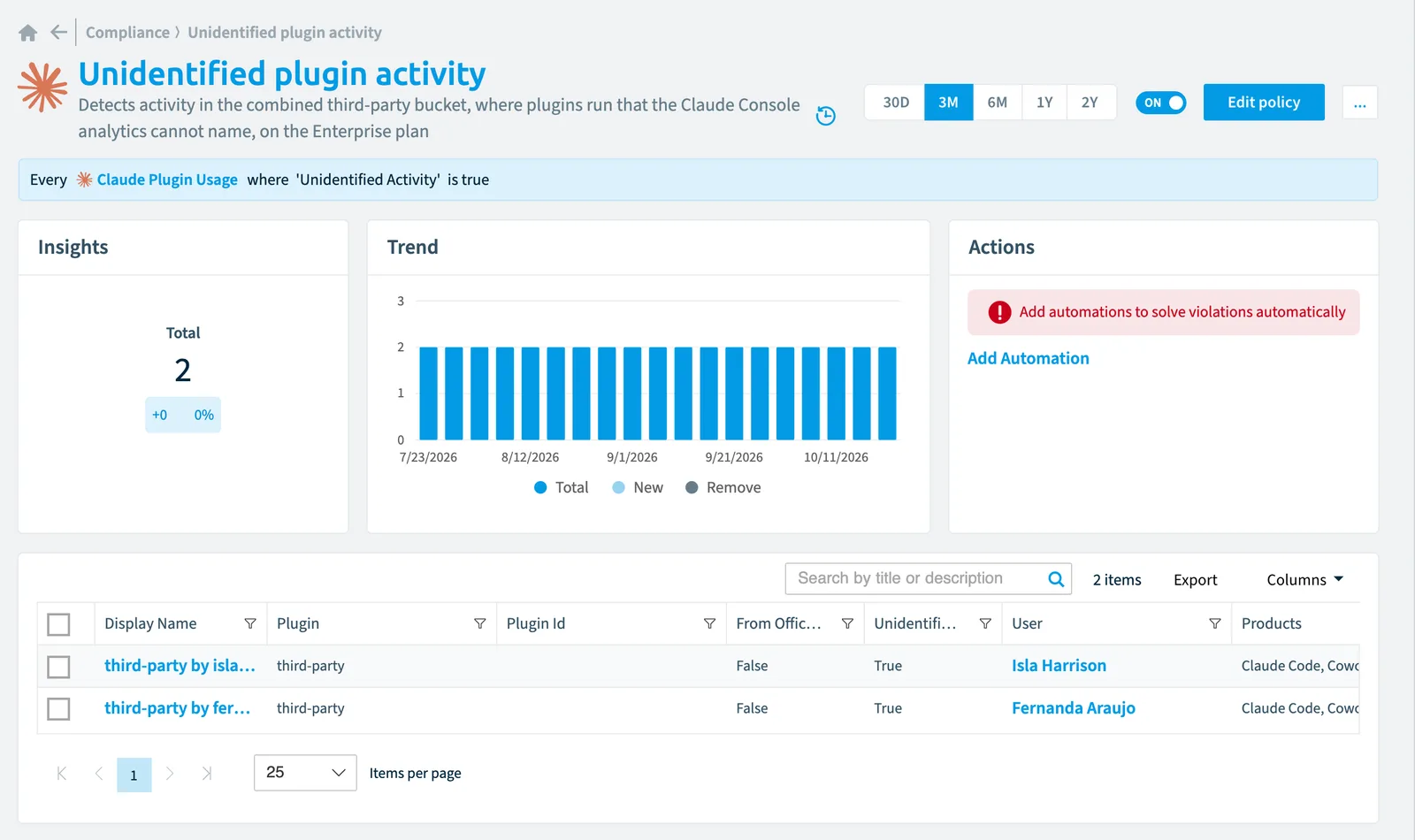Filter the Plugin column
This screenshot has height=840, width=1415.
point(480,623)
